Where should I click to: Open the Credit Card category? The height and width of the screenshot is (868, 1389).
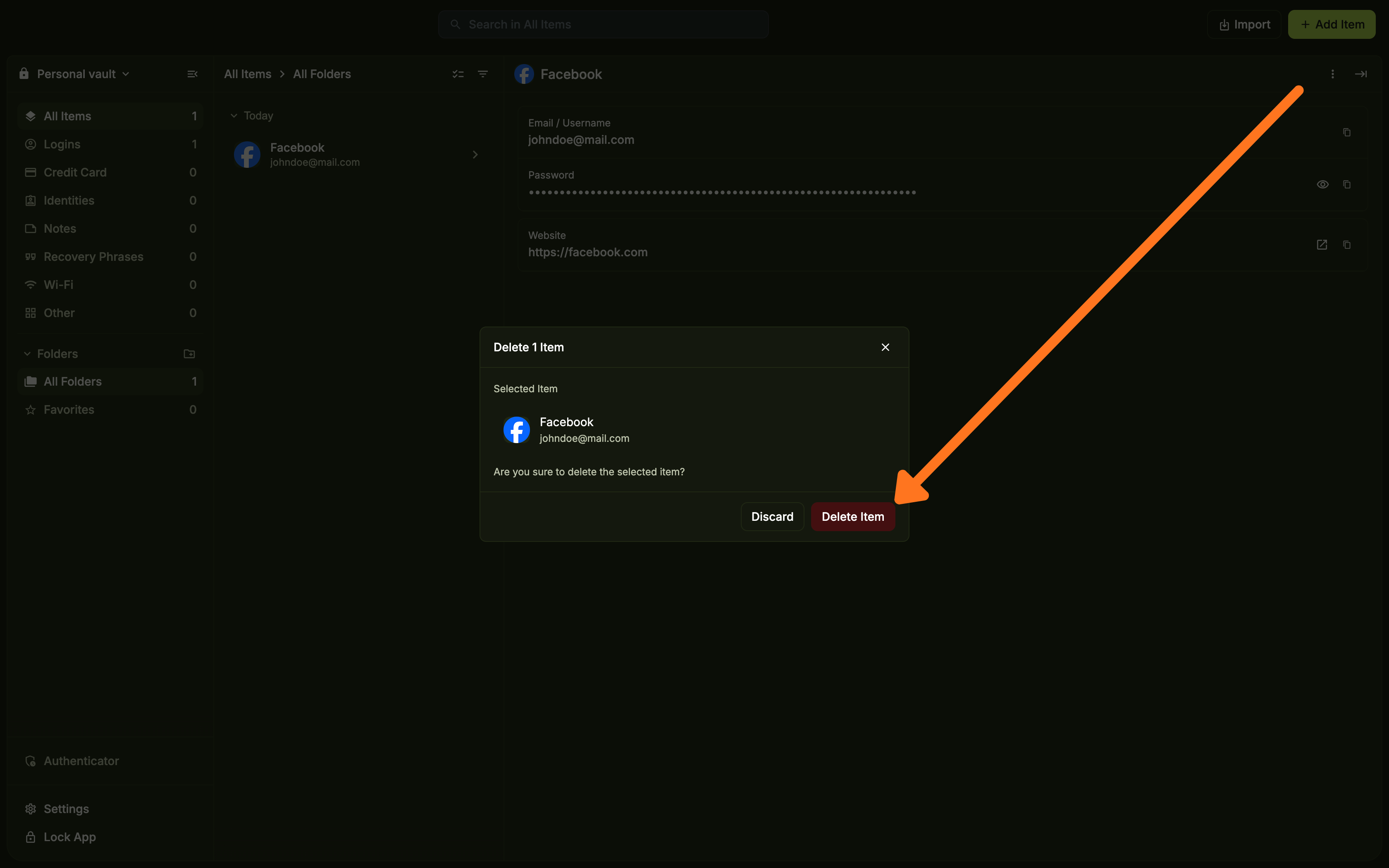[111, 172]
